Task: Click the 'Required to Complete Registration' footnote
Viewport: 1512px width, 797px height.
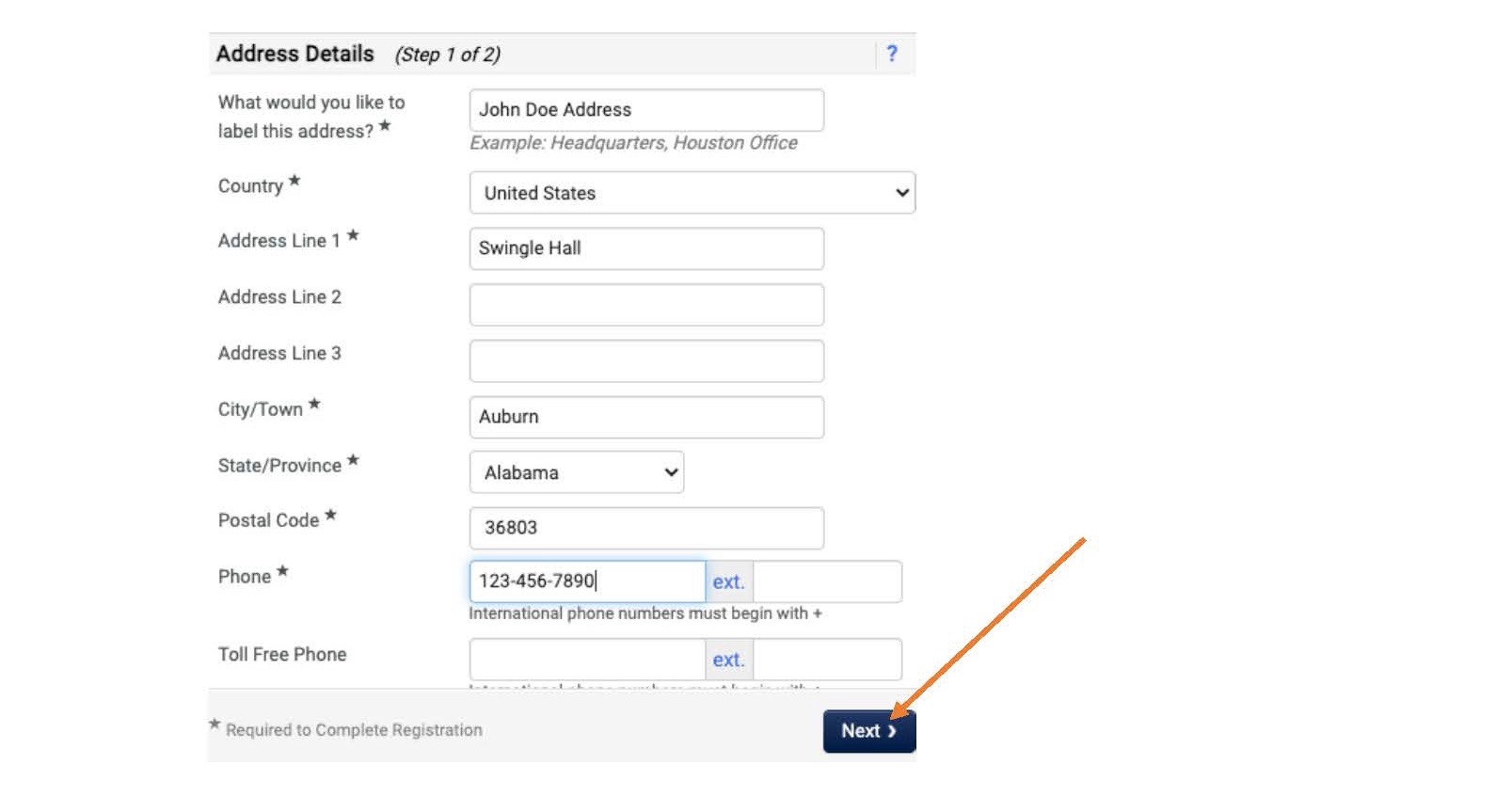Action: pos(354,730)
